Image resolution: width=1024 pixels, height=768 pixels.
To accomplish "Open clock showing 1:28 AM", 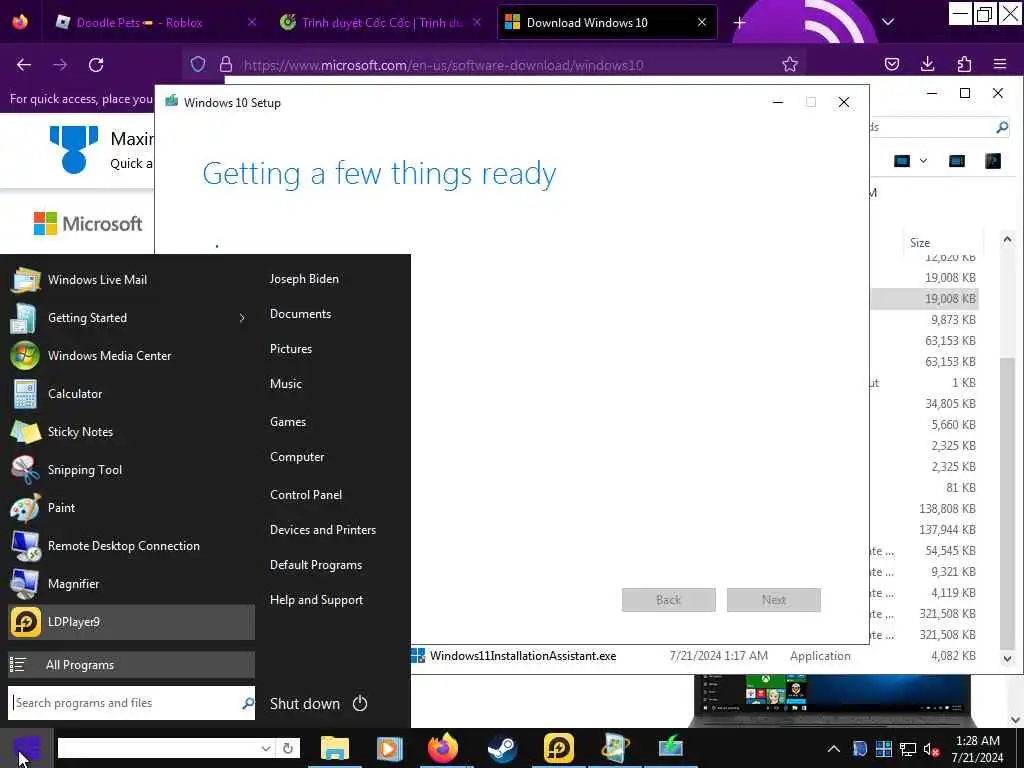I will click(977, 748).
